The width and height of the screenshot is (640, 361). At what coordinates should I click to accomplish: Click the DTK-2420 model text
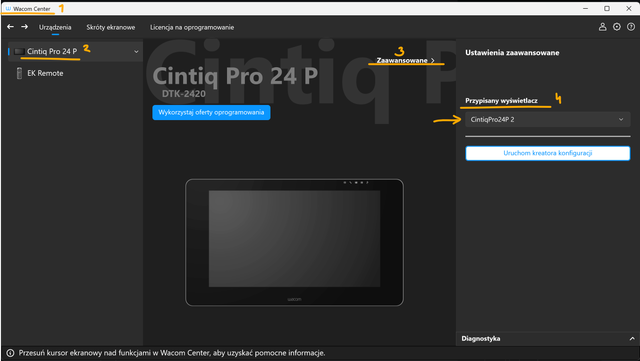[x=184, y=94]
